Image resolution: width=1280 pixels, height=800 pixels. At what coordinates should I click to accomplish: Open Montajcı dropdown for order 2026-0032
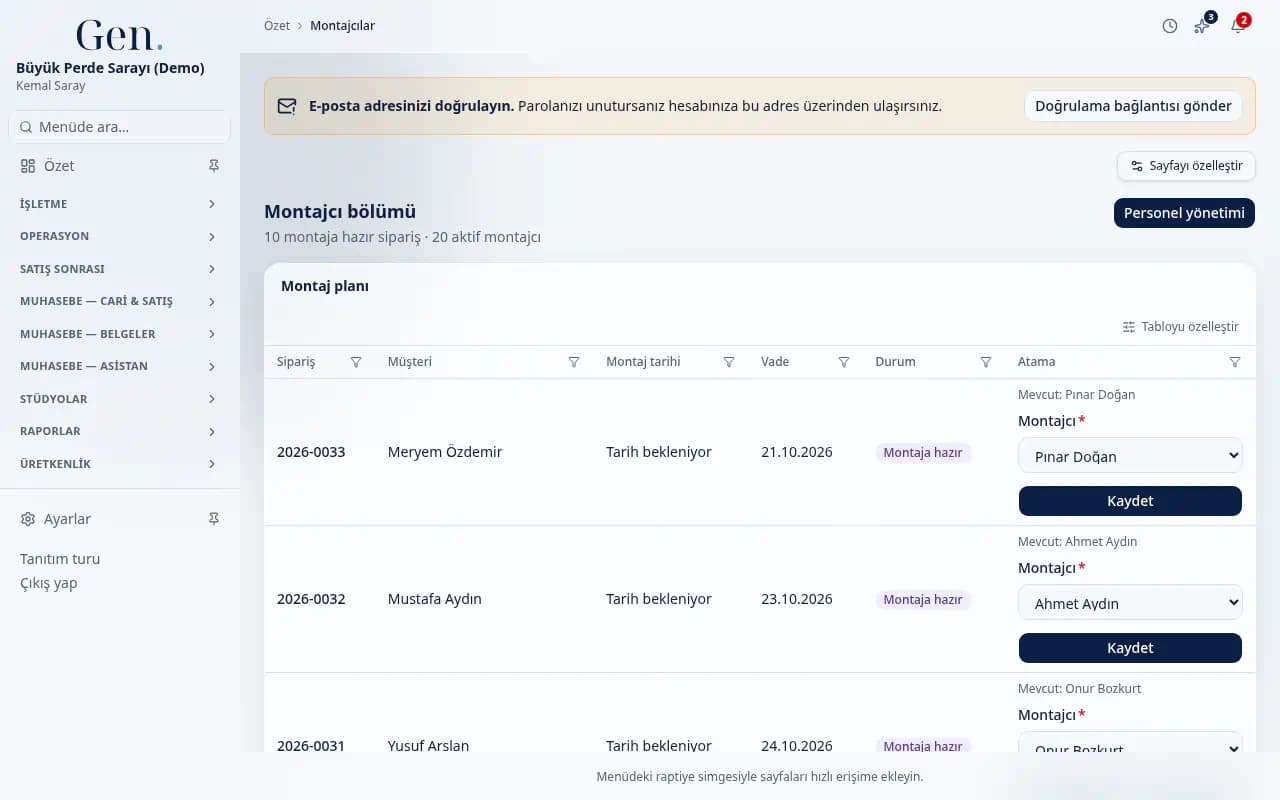tap(1130, 603)
